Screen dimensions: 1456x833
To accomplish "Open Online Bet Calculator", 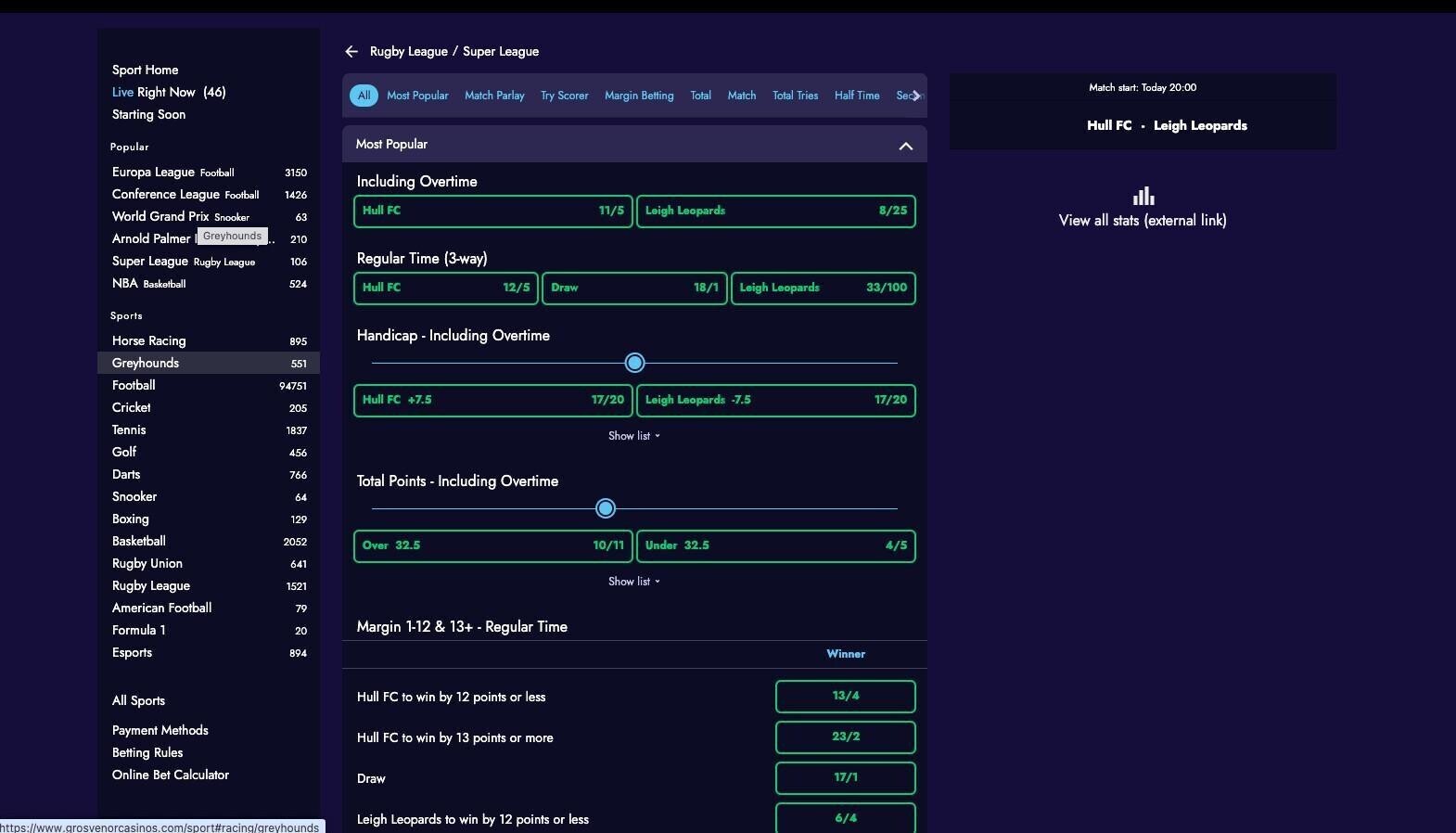I will tap(171, 775).
